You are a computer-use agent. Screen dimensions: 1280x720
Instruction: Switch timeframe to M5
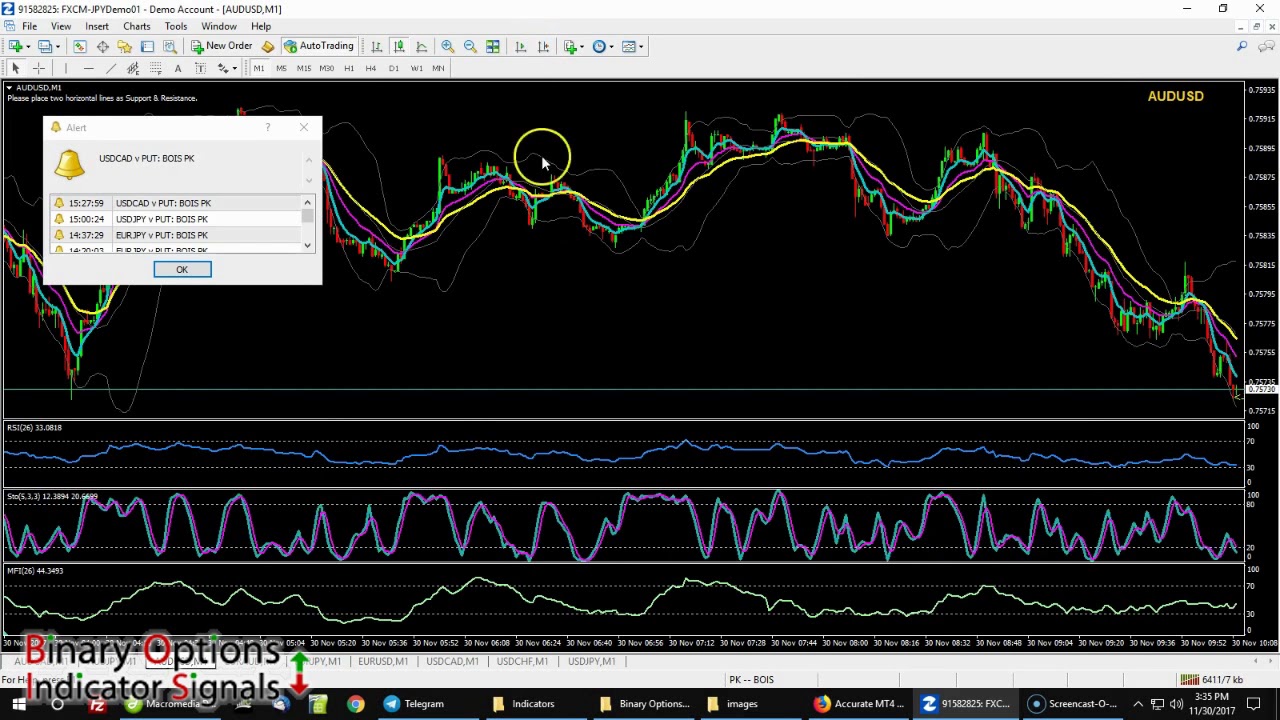tap(281, 68)
